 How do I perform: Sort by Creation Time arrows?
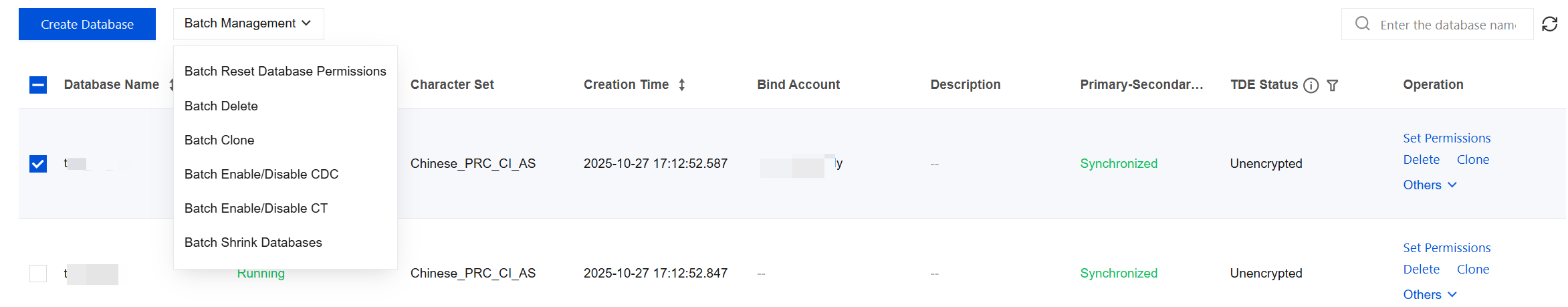(681, 85)
